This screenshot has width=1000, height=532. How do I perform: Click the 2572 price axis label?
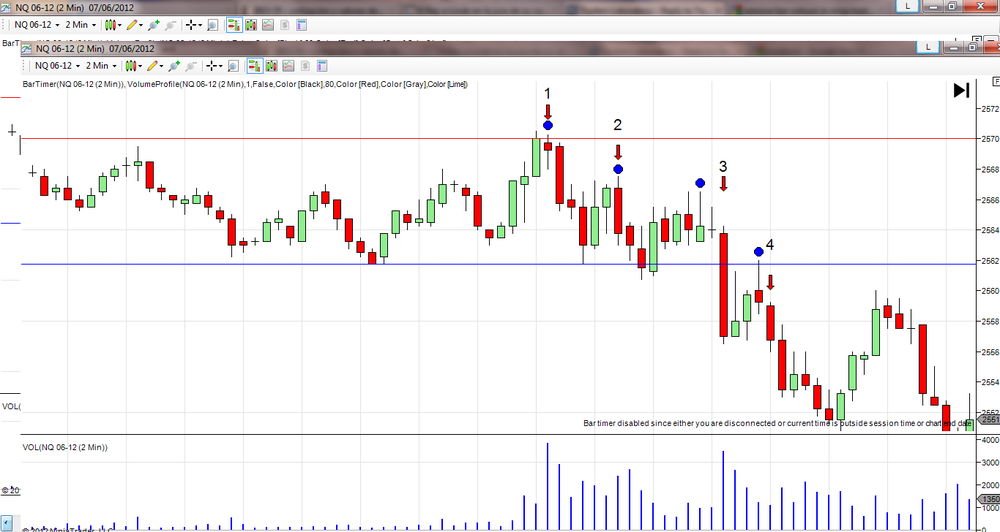(990, 108)
